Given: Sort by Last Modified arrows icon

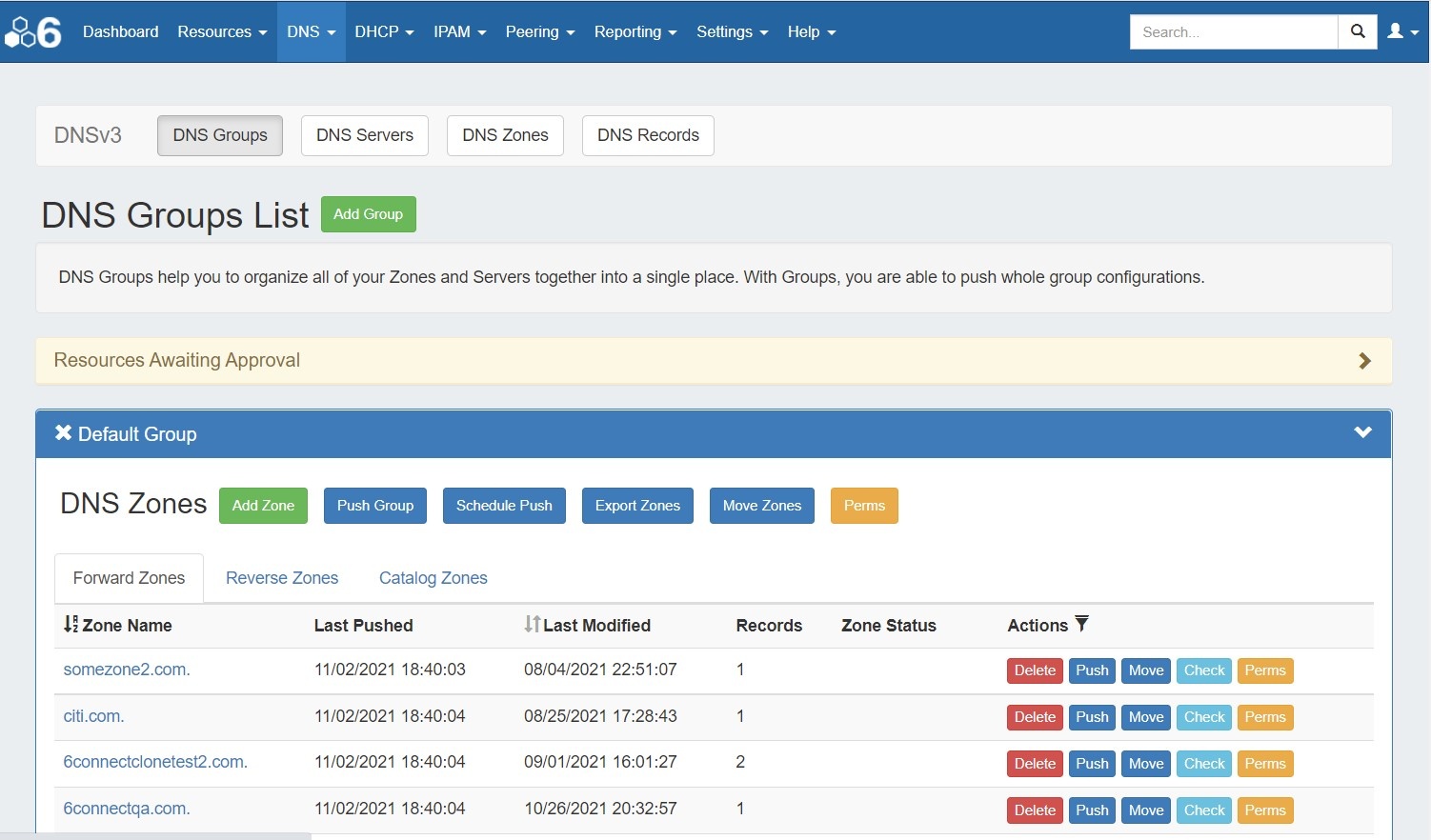Looking at the screenshot, I should 532,625.
